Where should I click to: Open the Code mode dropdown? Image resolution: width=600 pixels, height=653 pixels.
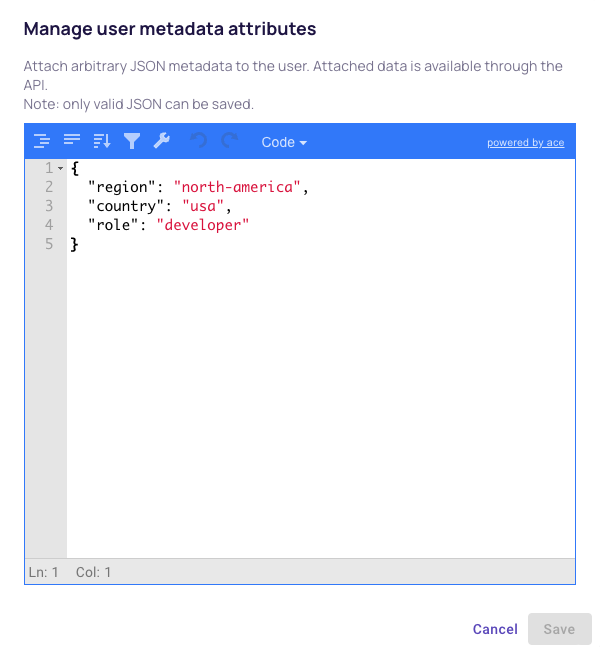pos(284,142)
